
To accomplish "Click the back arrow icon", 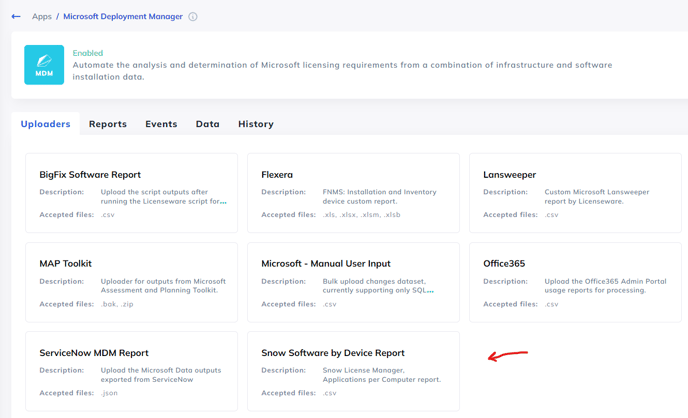I will click(x=16, y=17).
